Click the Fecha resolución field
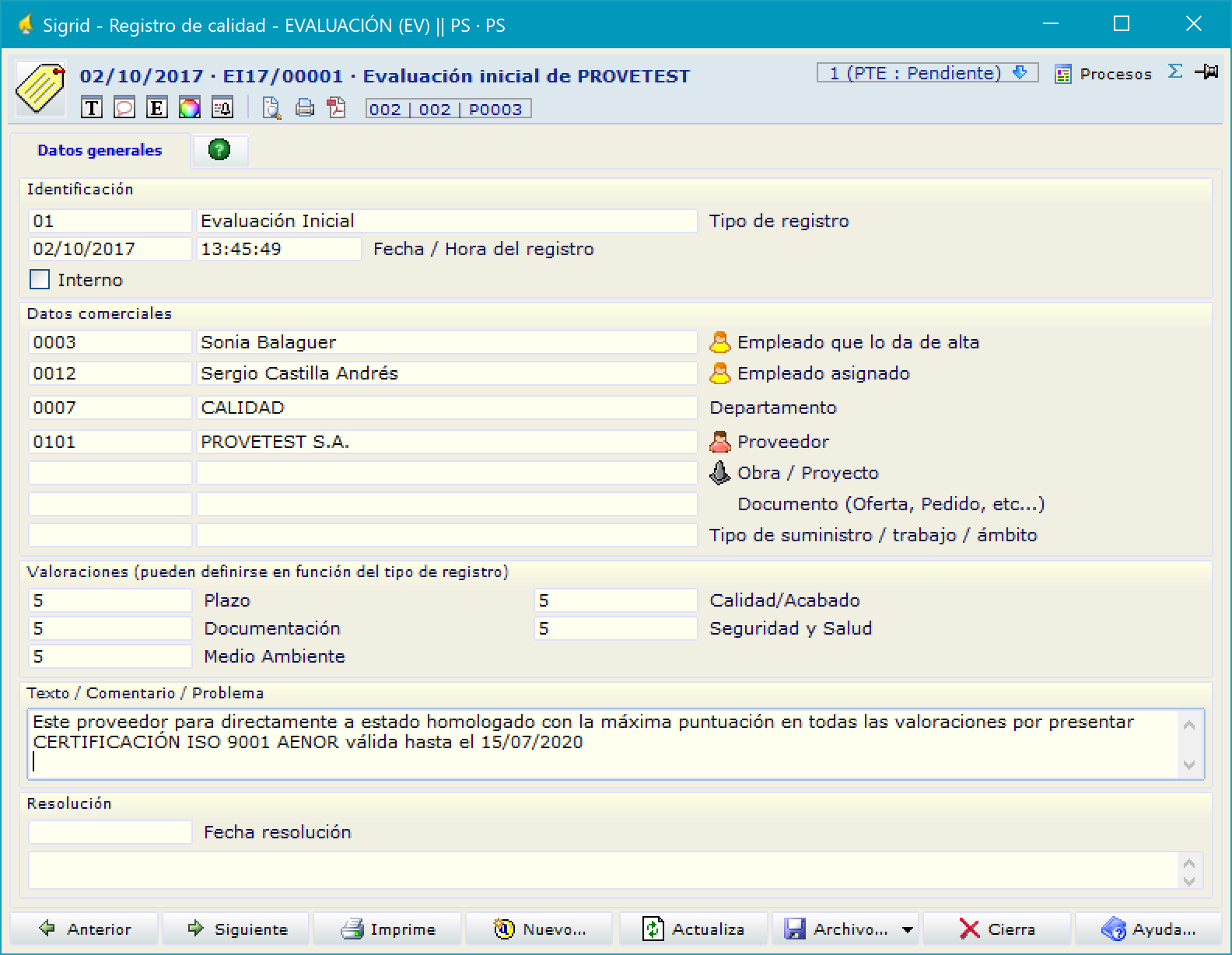Image resolution: width=1232 pixels, height=955 pixels. coord(110,832)
